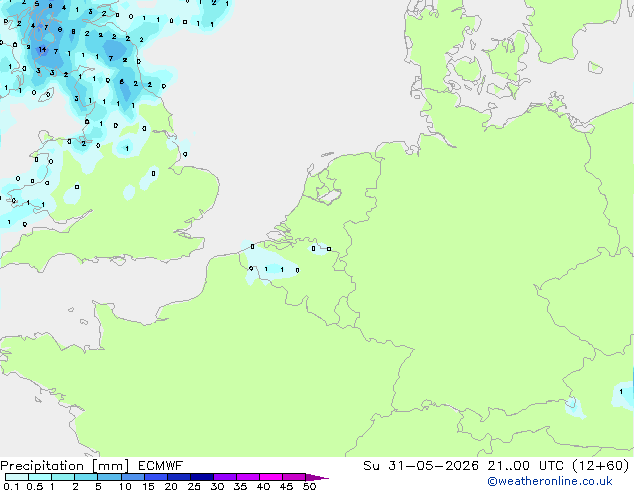Click the "(12+60)" forecast run label
This screenshot has height=490, width=634.
tap(601, 466)
